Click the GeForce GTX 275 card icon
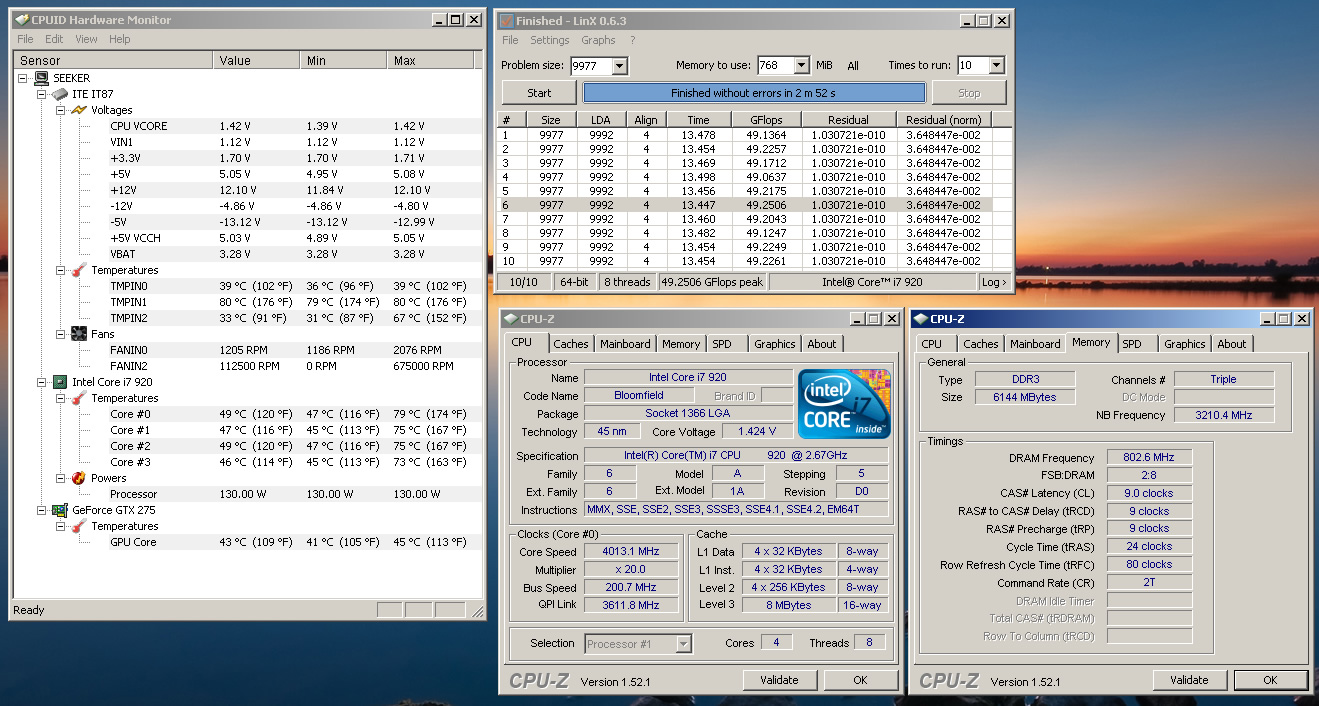 pyautogui.click(x=60, y=510)
